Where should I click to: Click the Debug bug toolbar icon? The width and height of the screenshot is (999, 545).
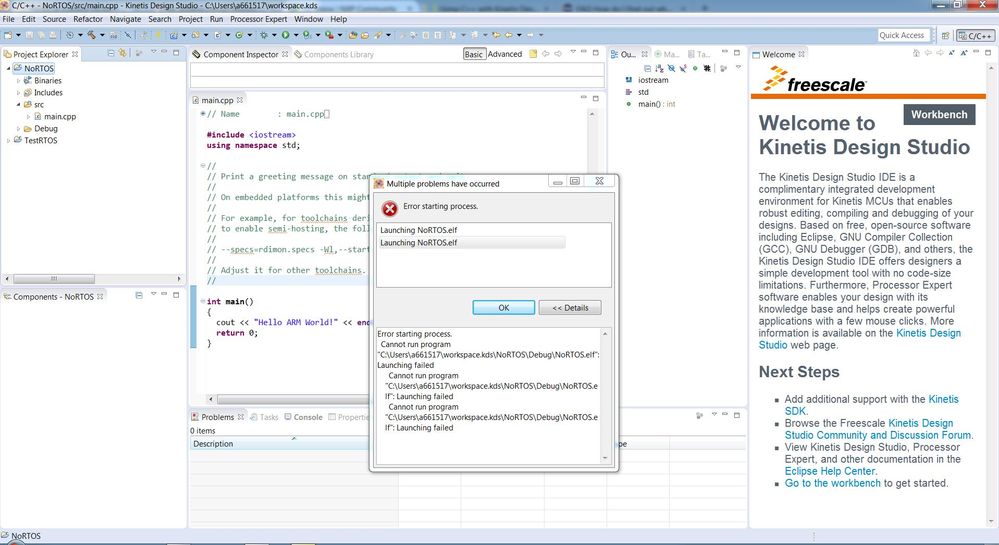pos(263,35)
